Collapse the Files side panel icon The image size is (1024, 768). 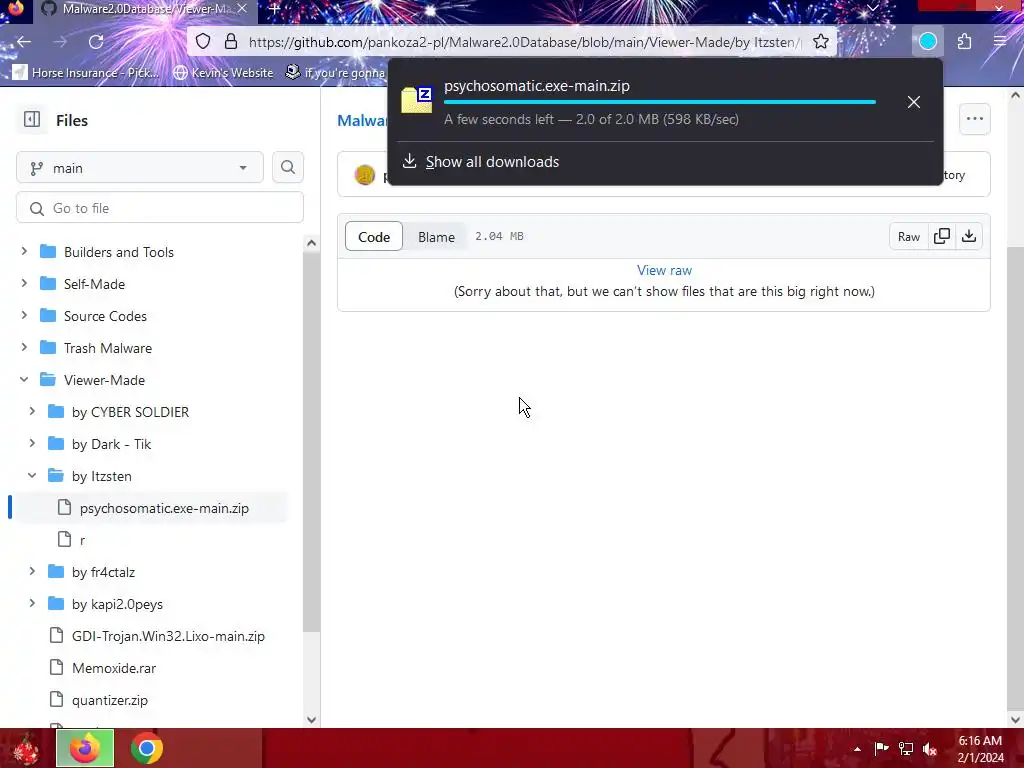(x=32, y=120)
